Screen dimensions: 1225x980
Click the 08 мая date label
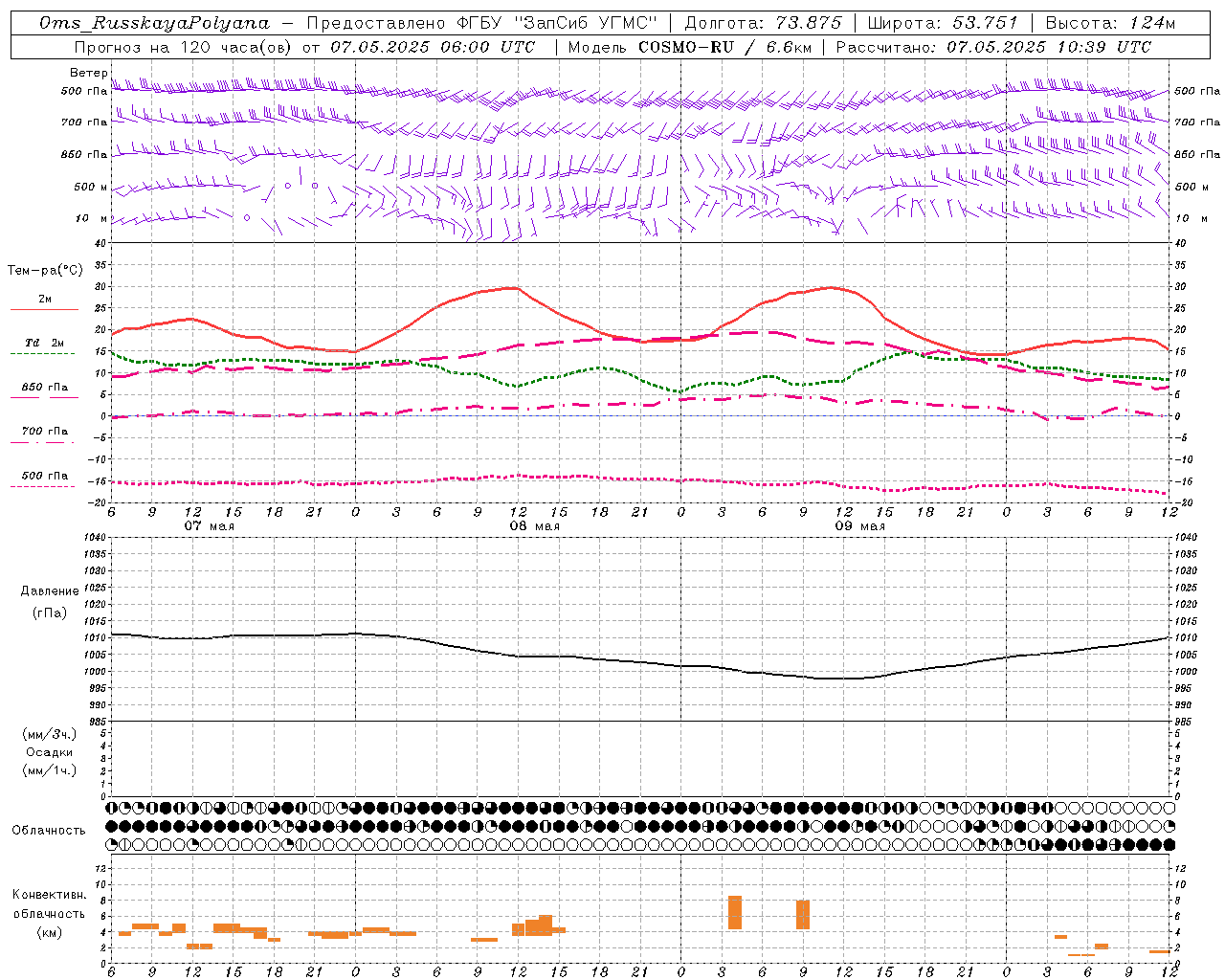[x=534, y=526]
